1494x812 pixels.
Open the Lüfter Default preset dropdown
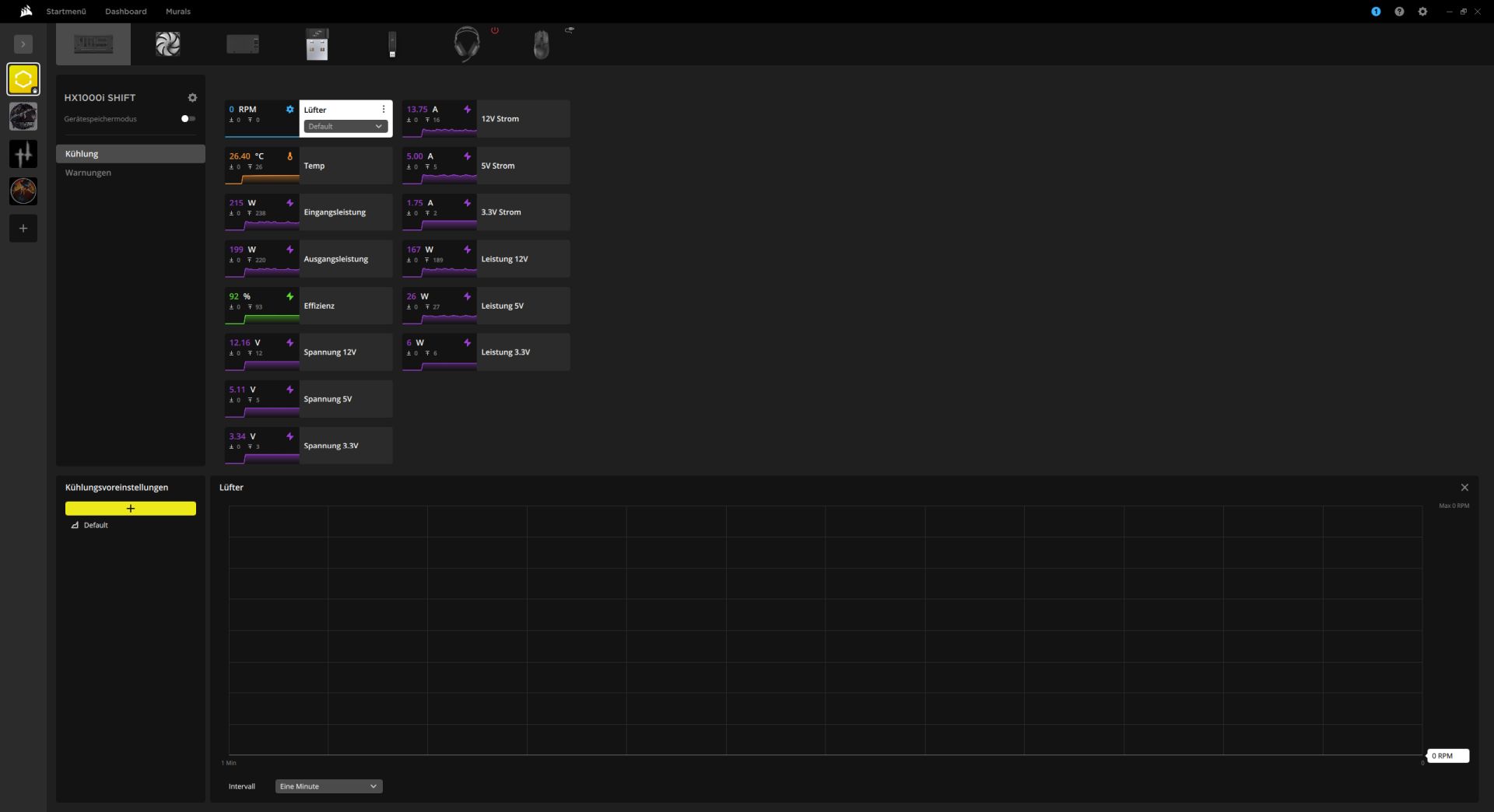(345, 127)
